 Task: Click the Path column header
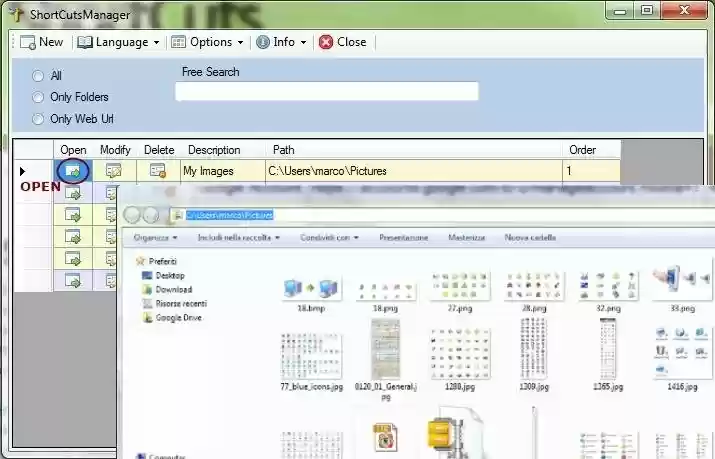point(414,150)
